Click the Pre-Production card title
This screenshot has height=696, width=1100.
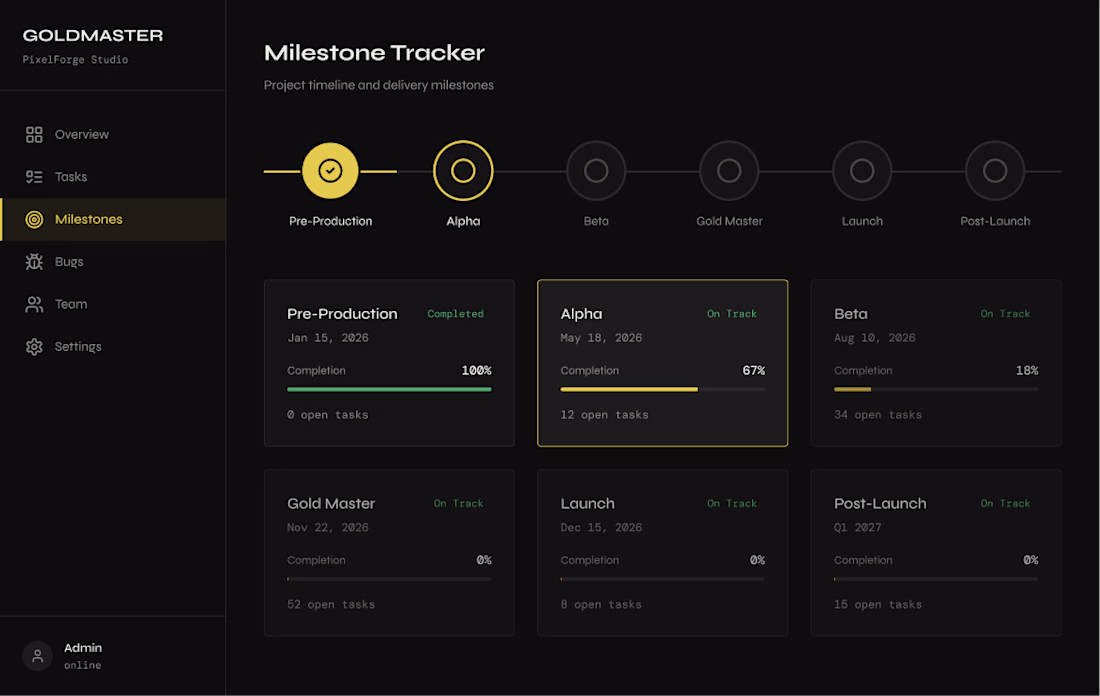pyautogui.click(x=342, y=314)
